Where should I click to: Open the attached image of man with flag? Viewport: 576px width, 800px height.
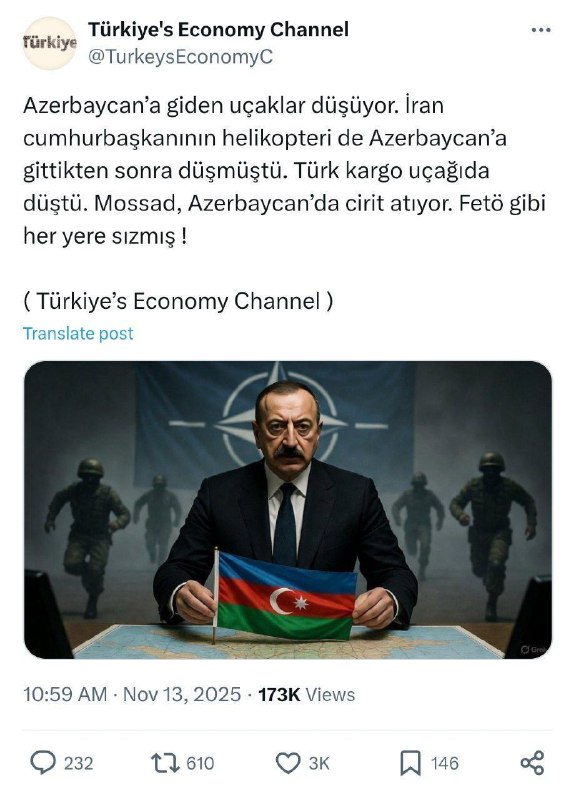288,510
